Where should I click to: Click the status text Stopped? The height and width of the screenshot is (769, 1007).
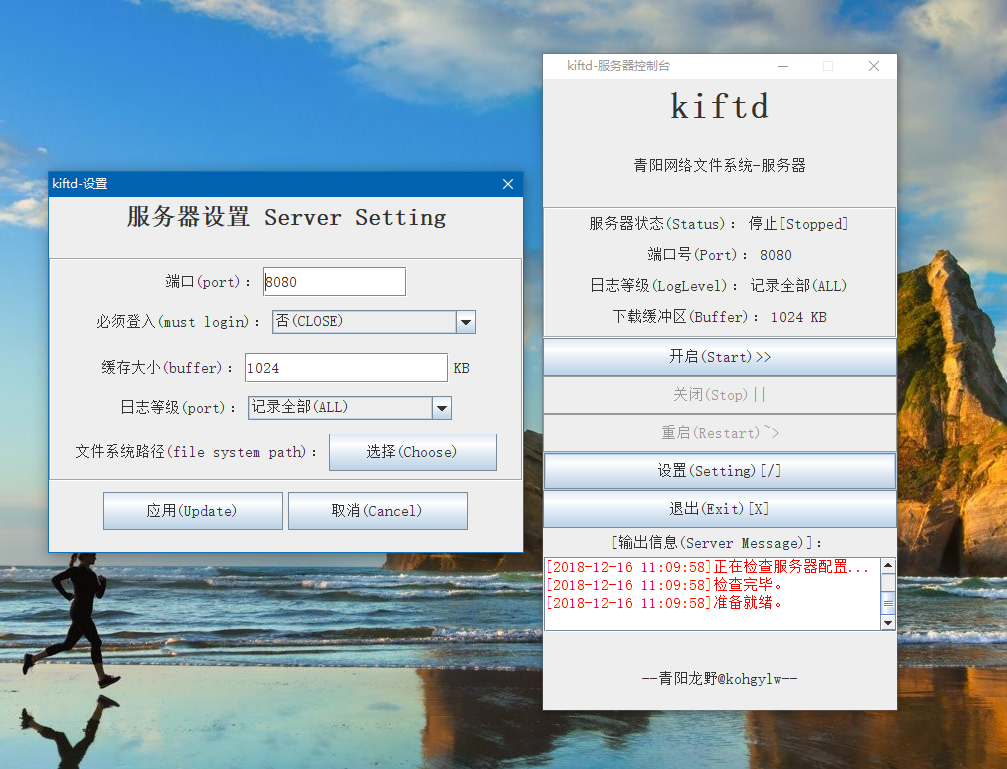click(798, 224)
